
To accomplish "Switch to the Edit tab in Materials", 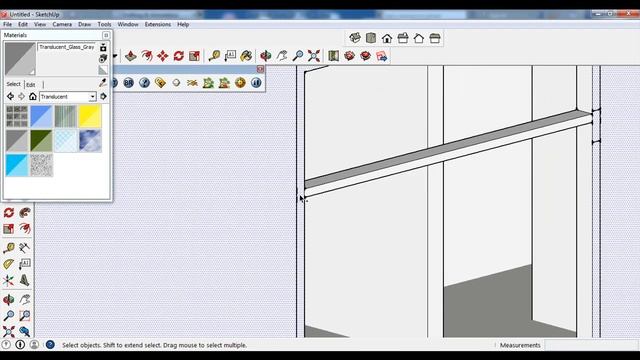I will [x=31, y=85].
